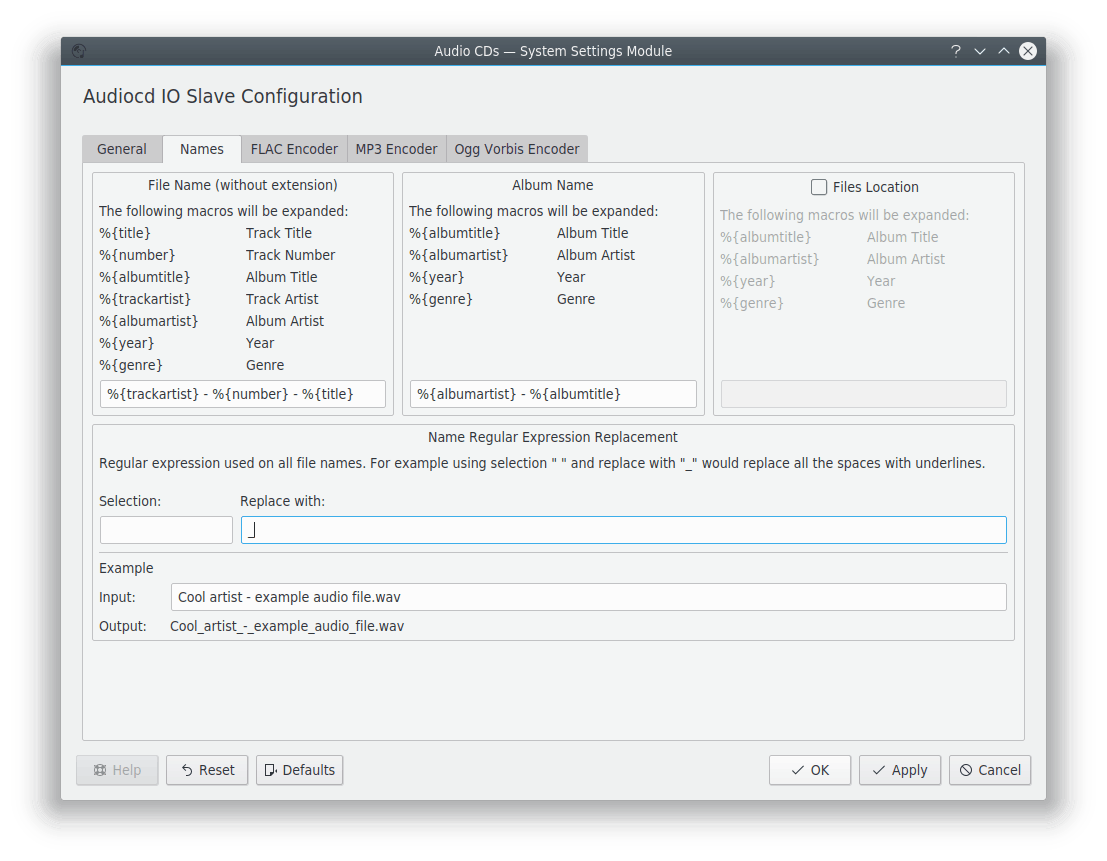Click the Example Input text field

588,597
